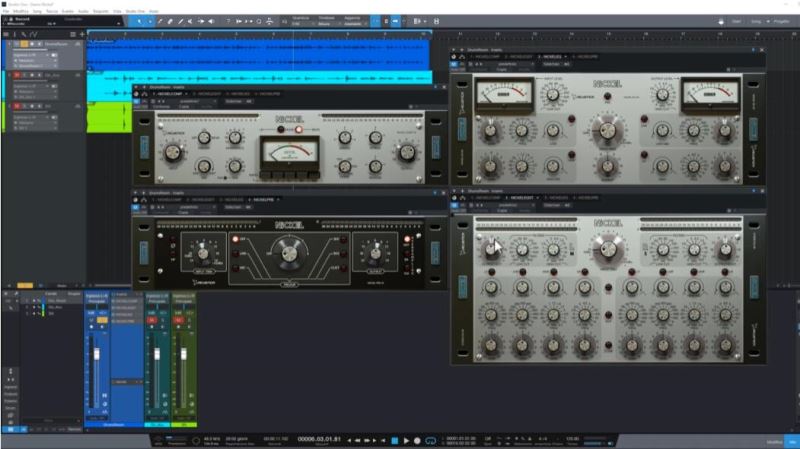This screenshot has width=800, height=449.
Task: Select the Bend tool in the toolbar
Action: [201, 21]
